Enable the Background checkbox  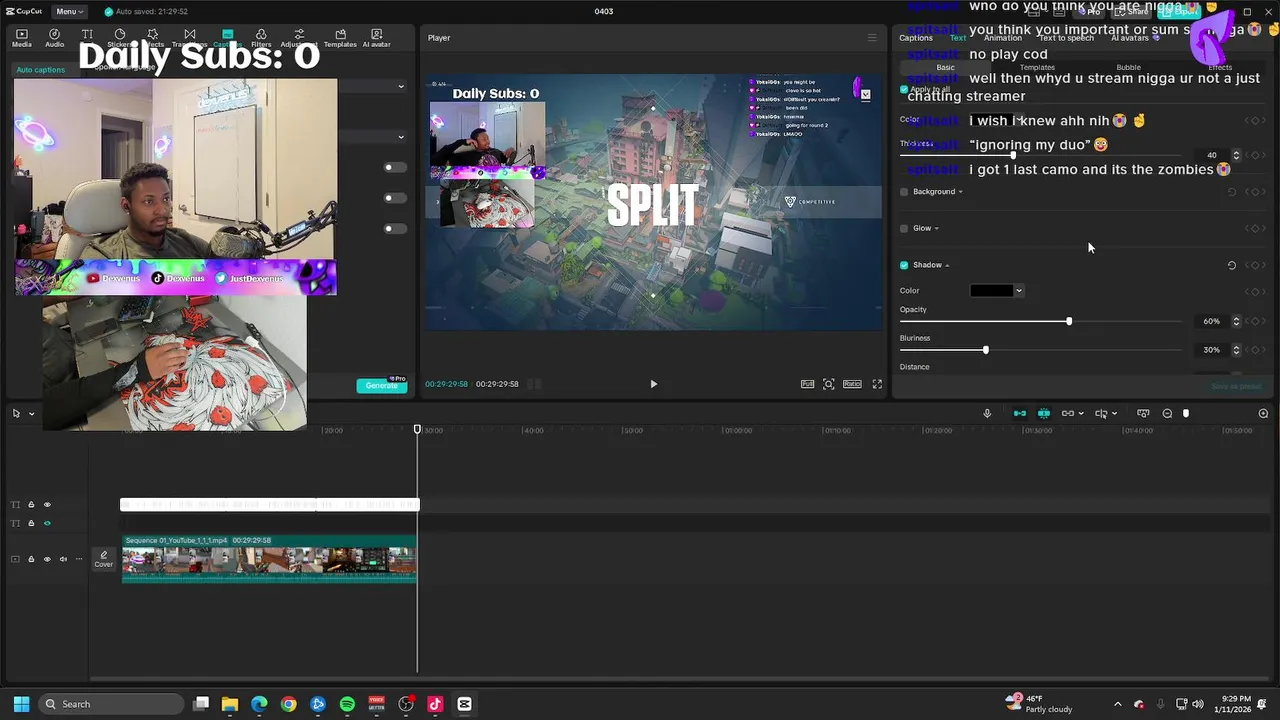tap(904, 192)
